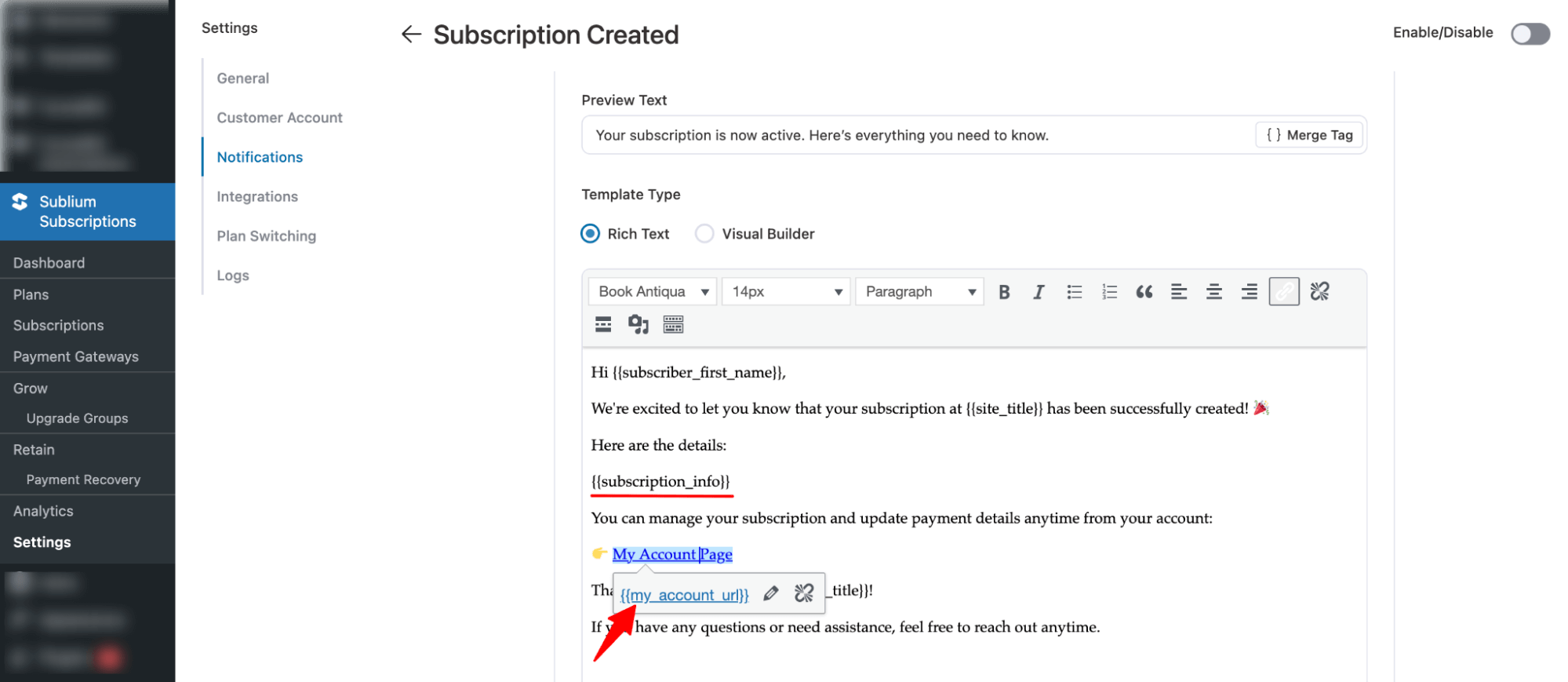Insert a bulleted list
The image size is (1568, 682).
click(1074, 292)
